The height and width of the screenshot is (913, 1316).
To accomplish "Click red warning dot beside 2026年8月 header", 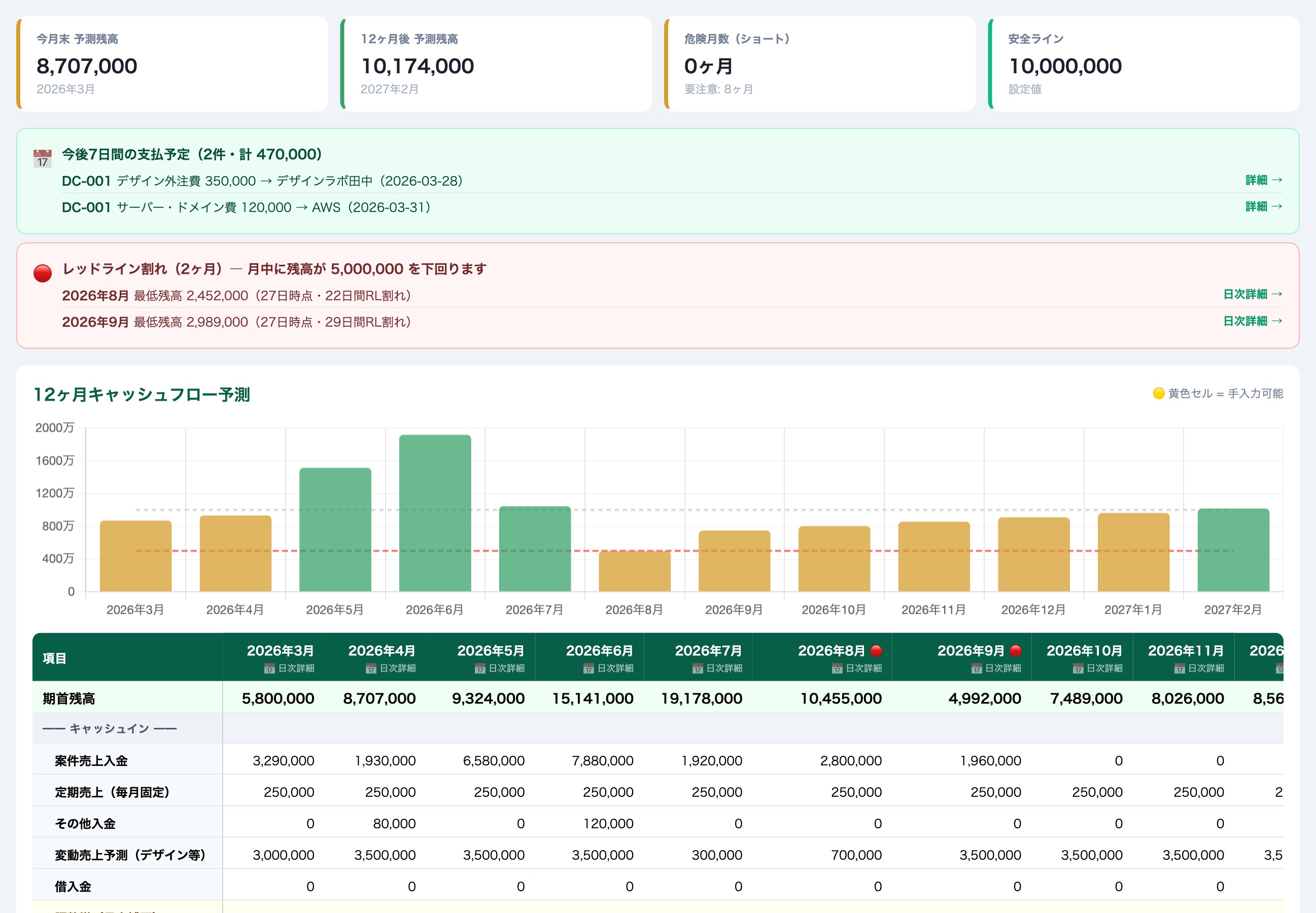I will (876, 650).
